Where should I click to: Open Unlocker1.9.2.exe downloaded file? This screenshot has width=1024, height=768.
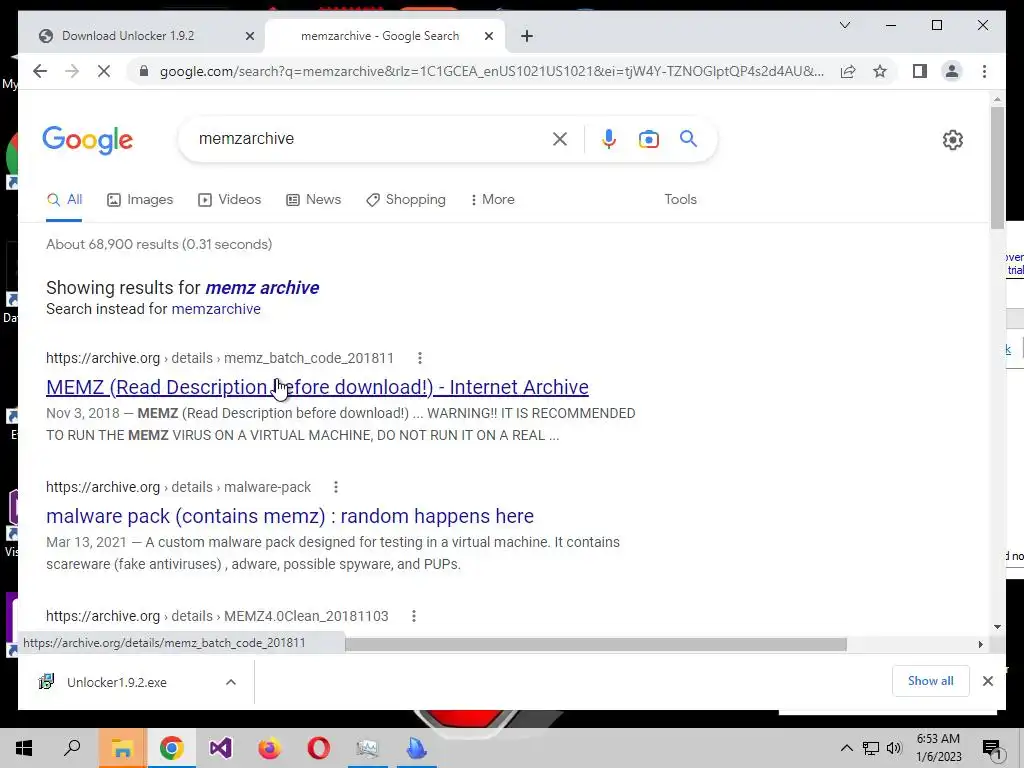[x=117, y=682]
